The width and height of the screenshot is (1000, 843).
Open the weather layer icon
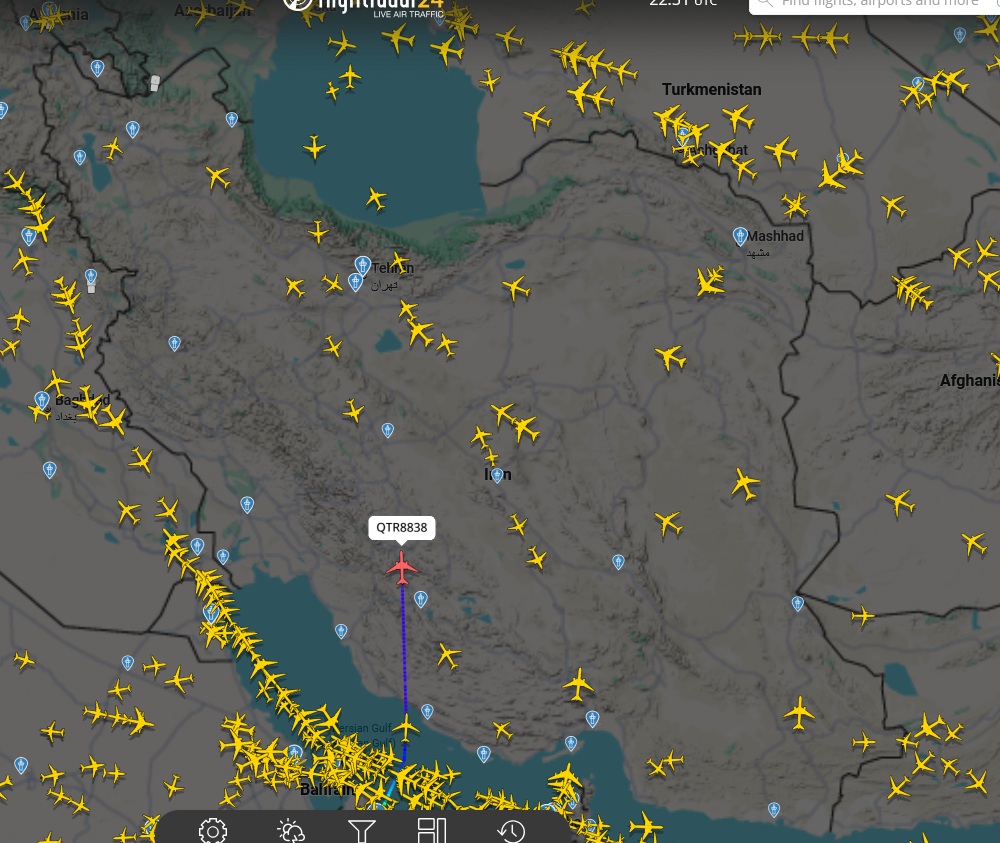click(291, 831)
